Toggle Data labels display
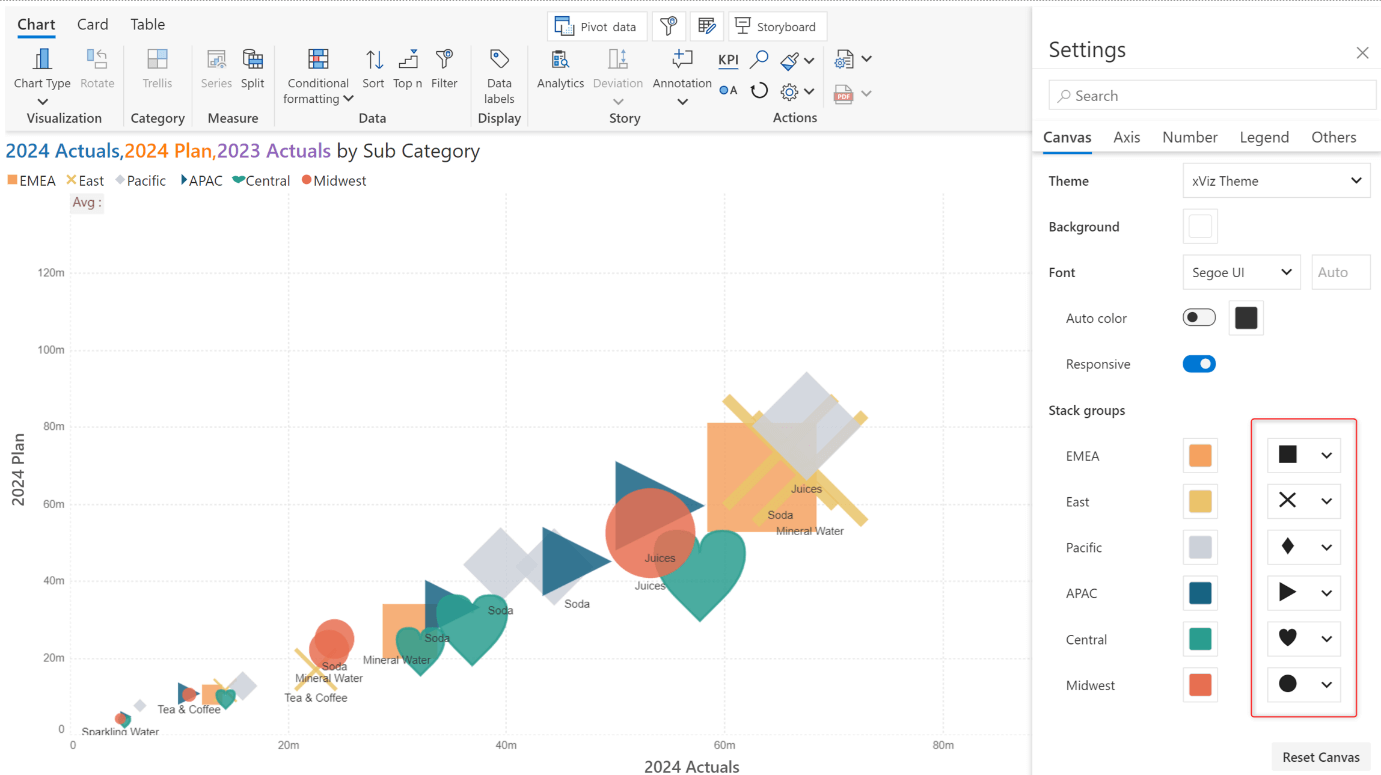 (499, 76)
